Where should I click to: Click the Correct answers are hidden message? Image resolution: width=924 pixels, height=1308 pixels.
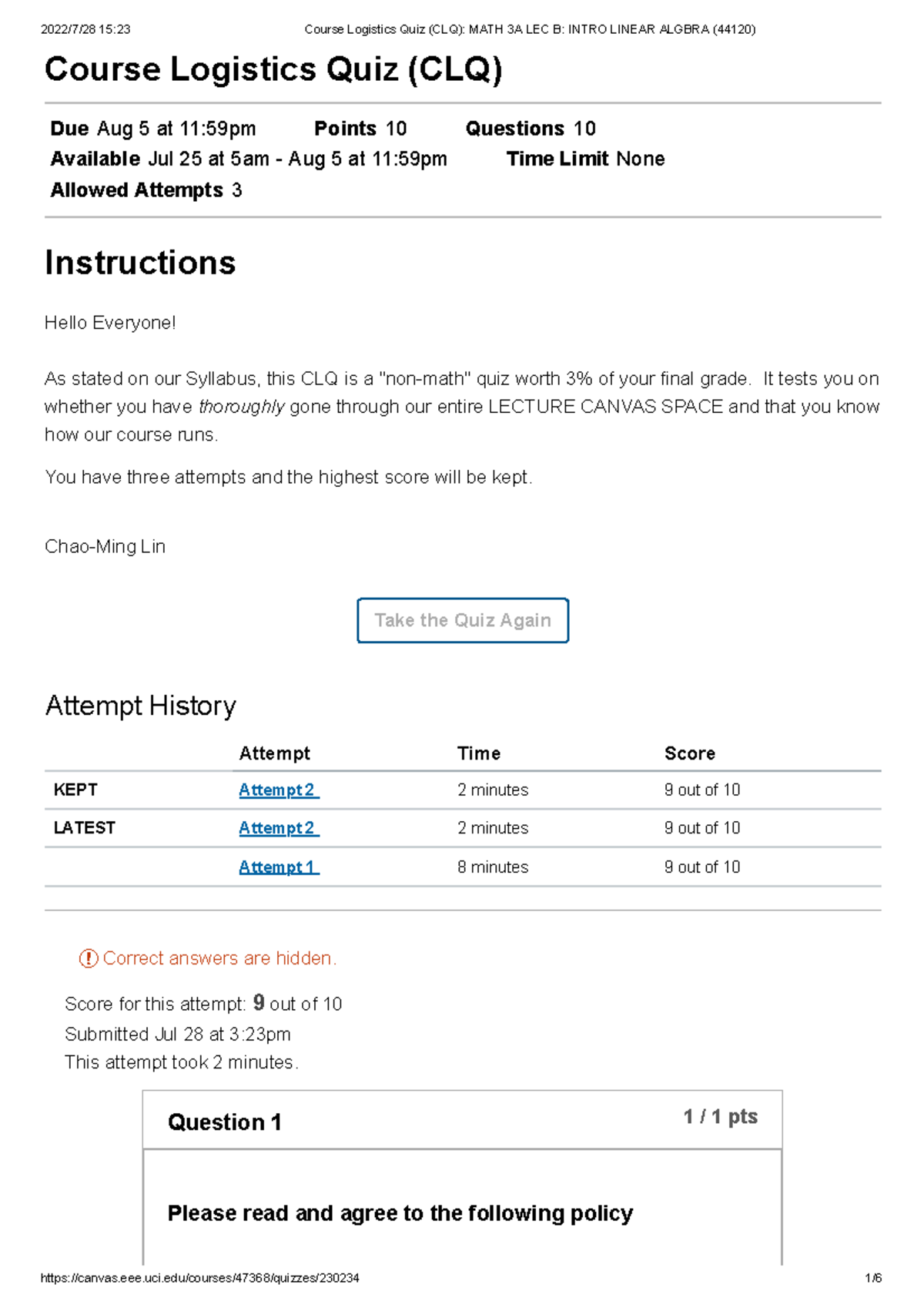219,958
